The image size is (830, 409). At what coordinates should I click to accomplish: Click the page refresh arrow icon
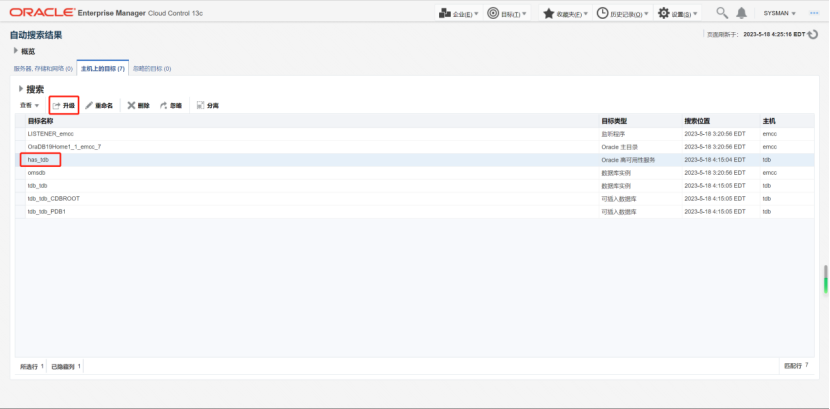tap(814, 34)
